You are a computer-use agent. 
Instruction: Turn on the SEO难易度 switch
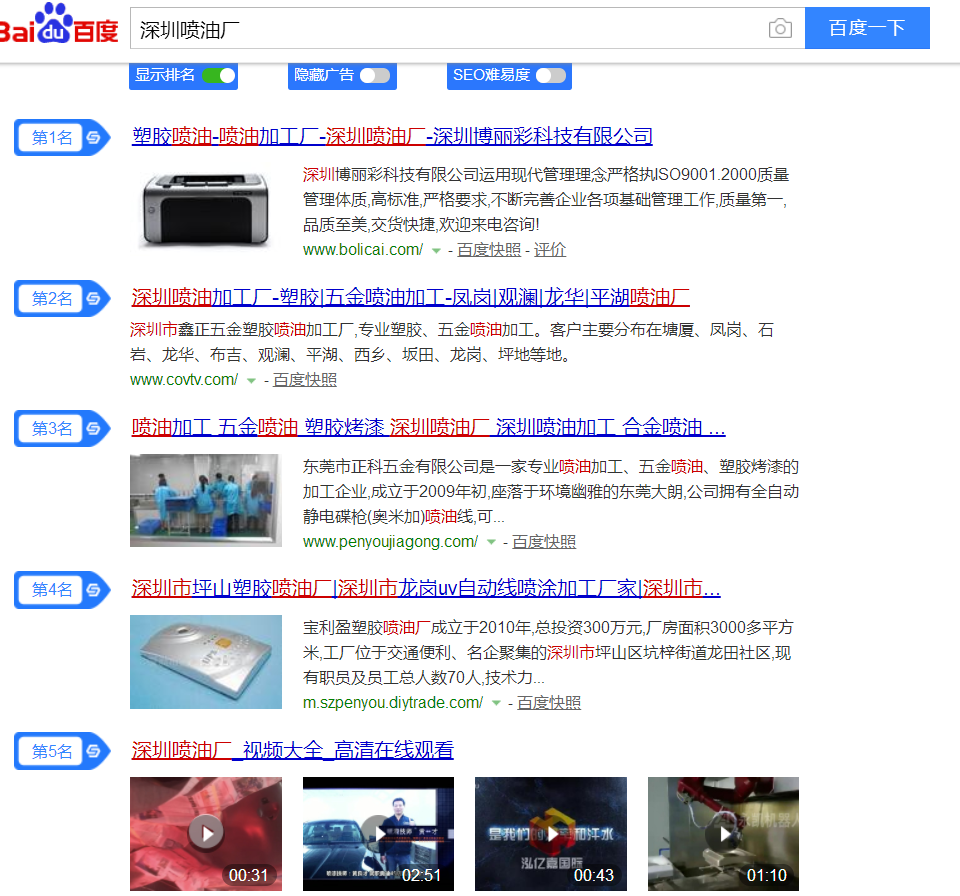[551, 75]
